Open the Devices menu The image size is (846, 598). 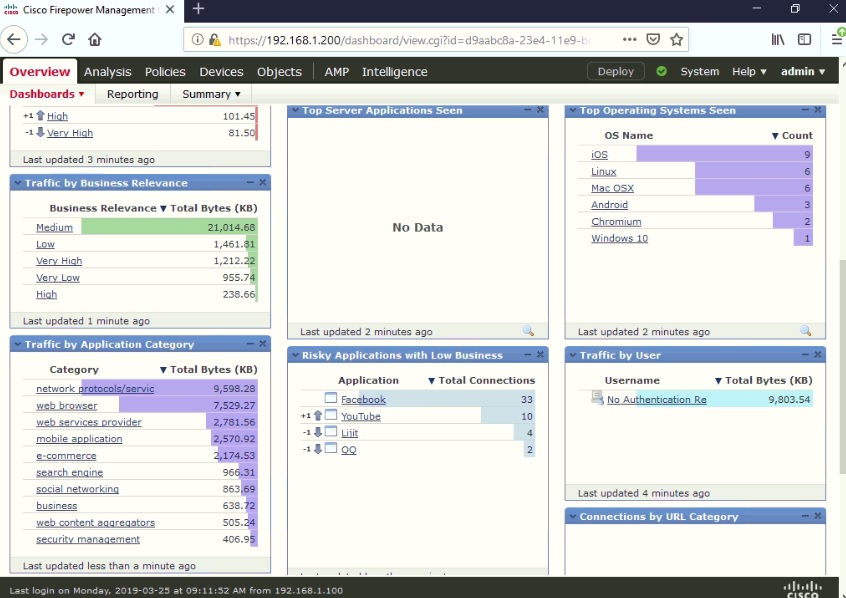220,71
